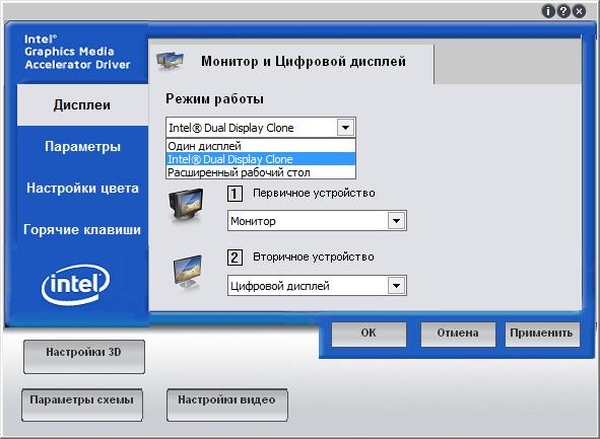Click the Intel Graphics Media Accelerator Driver title
The height and width of the screenshot is (439, 600).
click(x=77, y=52)
